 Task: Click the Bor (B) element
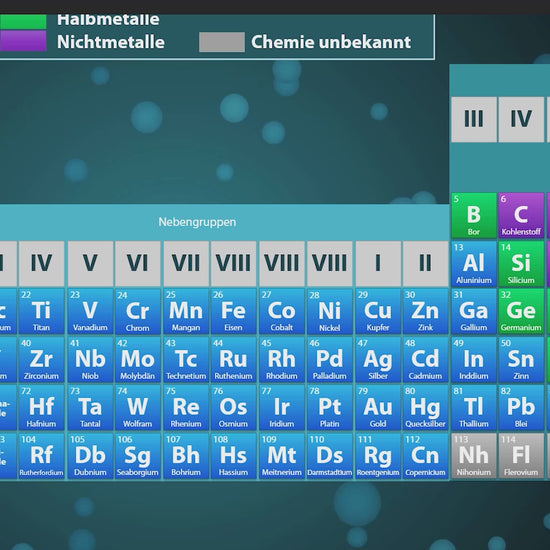point(474,215)
